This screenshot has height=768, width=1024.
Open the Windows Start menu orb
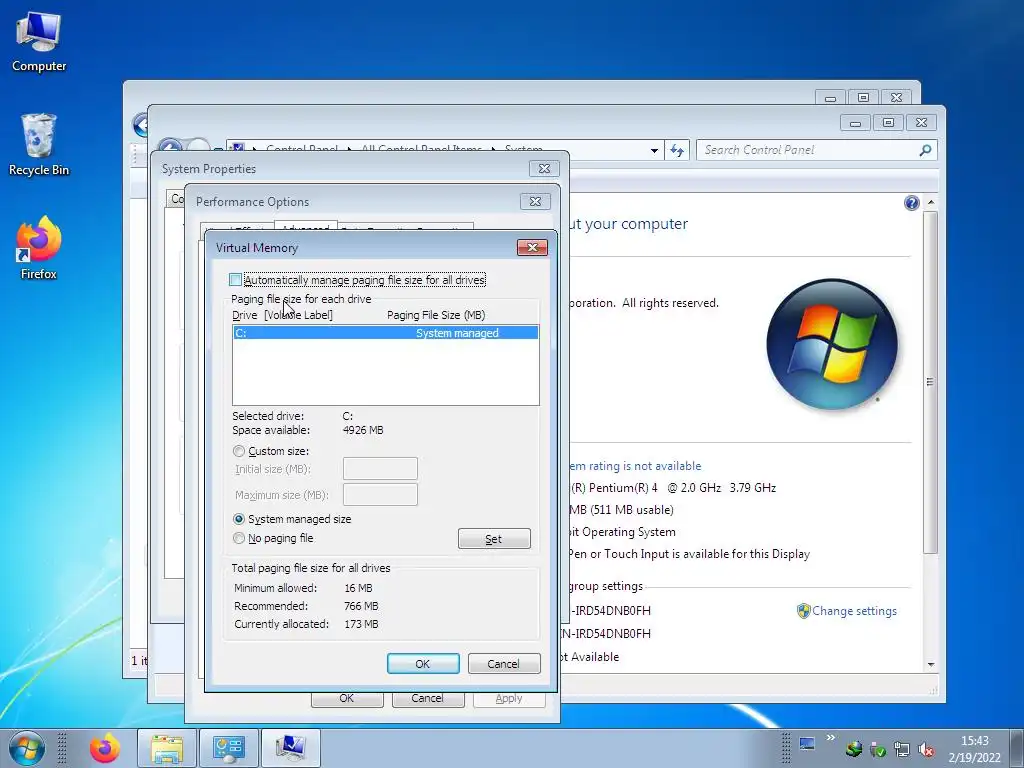(x=27, y=748)
